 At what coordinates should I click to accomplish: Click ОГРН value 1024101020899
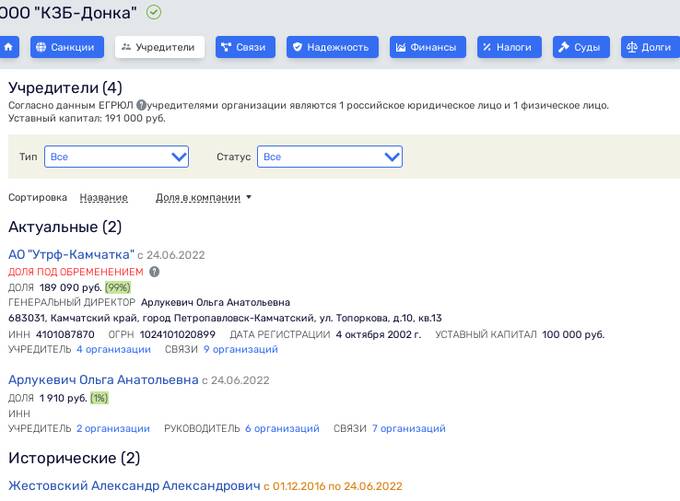click(177, 334)
